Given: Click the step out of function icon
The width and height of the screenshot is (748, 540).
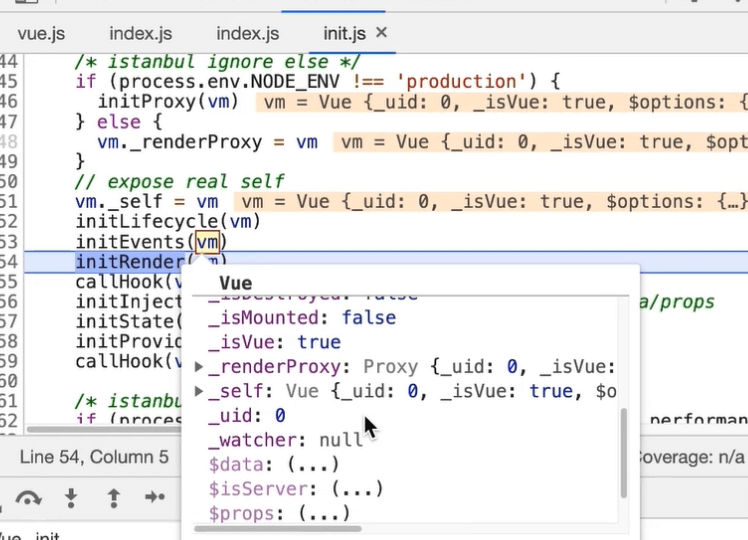Looking at the screenshot, I should coord(114,498).
